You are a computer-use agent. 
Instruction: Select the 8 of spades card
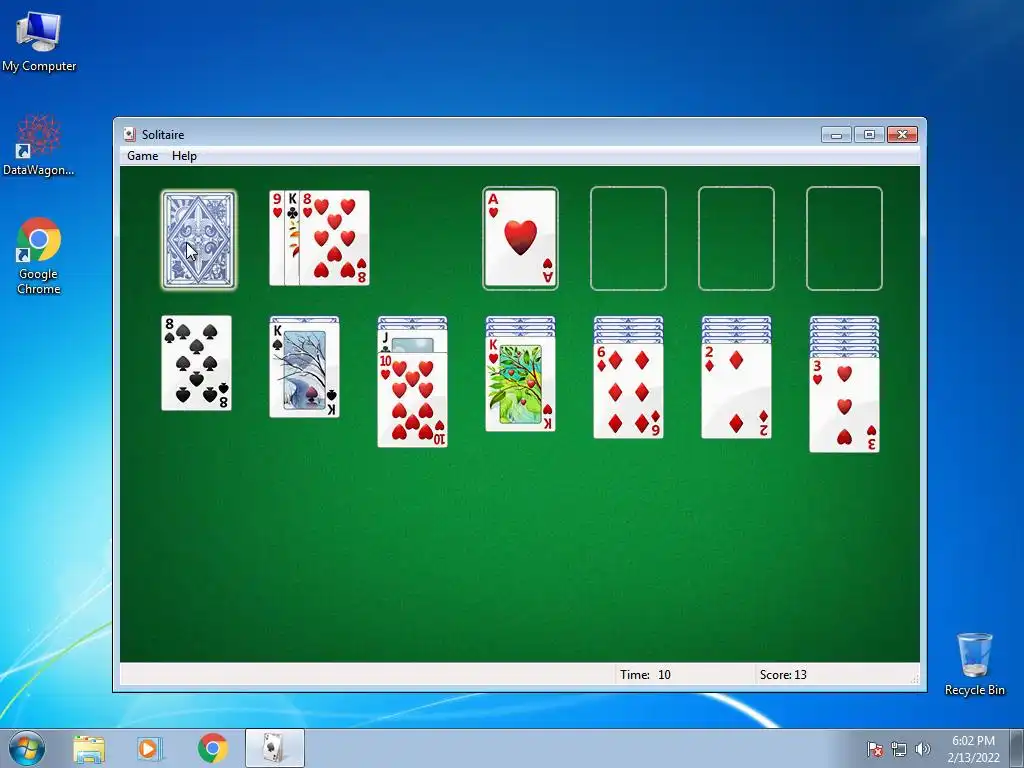pyautogui.click(x=197, y=363)
